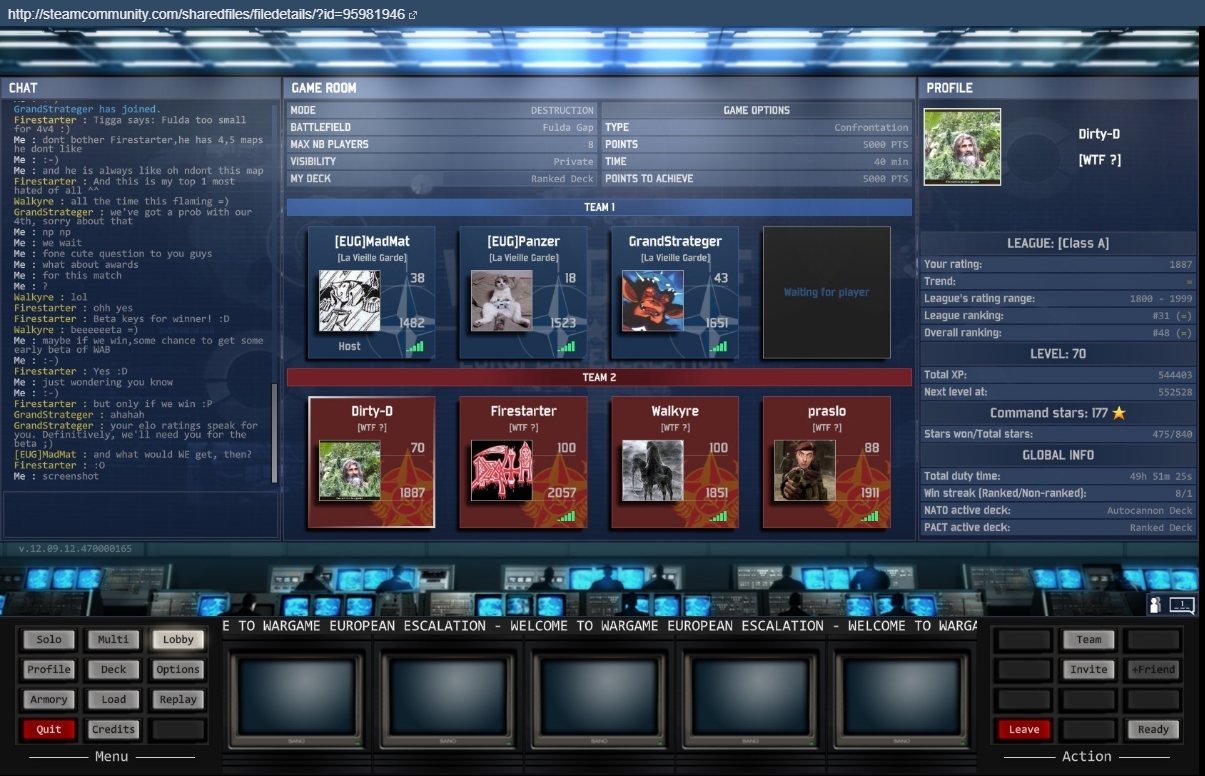
Task: Select the TIME 40 min row
Action: (x=757, y=161)
